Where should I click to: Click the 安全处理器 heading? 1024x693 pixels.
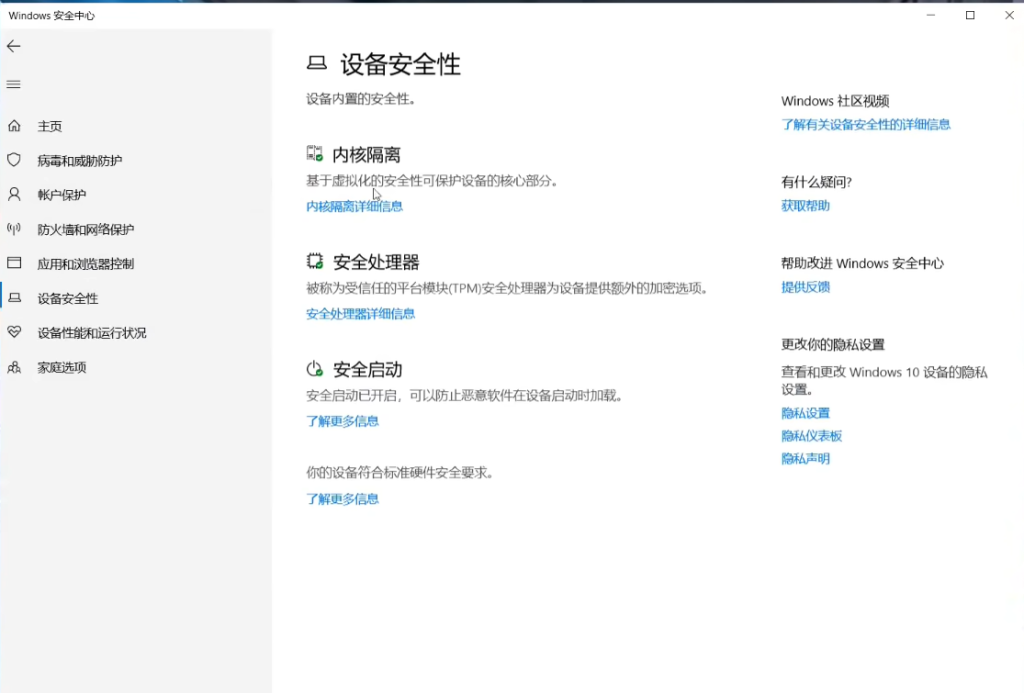[376, 262]
